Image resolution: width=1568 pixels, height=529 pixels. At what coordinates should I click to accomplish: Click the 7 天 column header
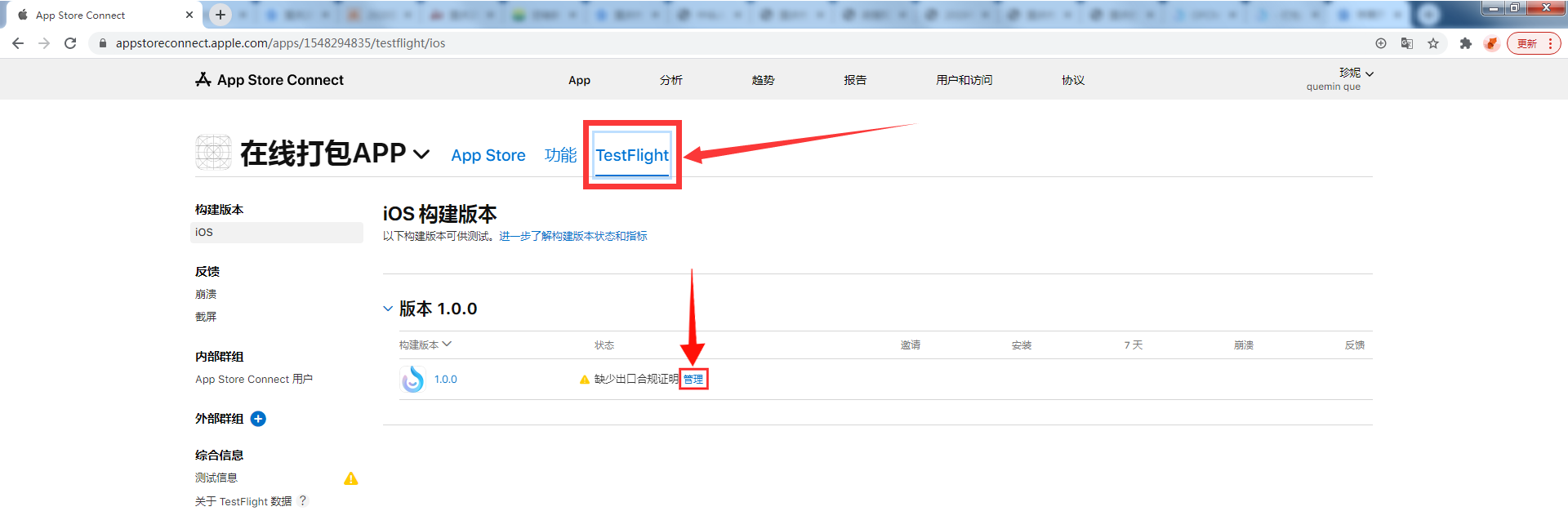[x=1134, y=345]
